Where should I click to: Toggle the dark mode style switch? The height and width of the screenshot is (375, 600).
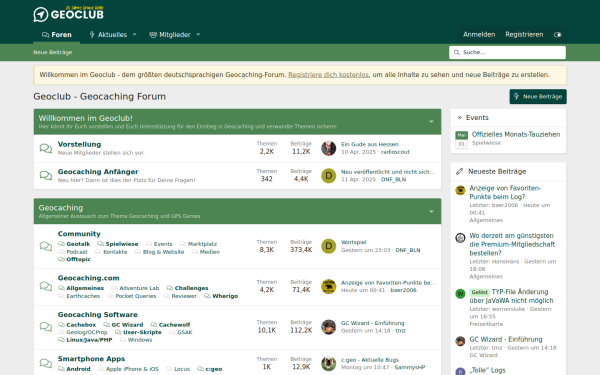(558, 35)
